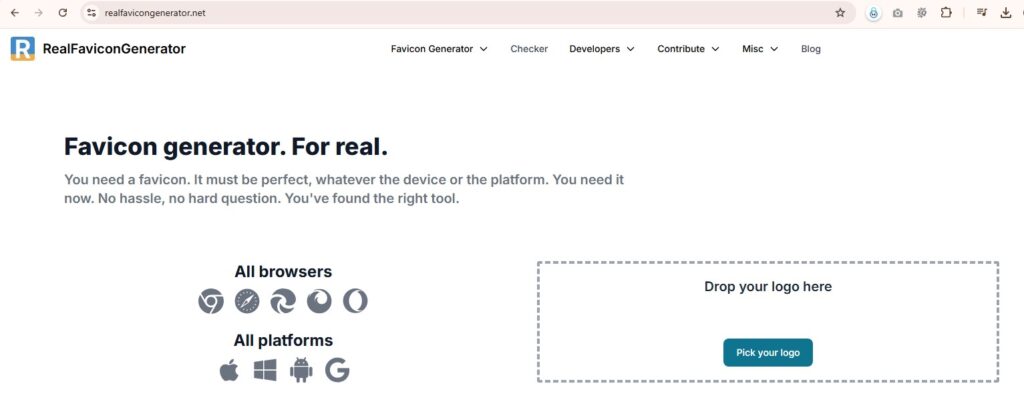This screenshot has width=1024, height=416.
Task: Click the Chrome browser icon
Action: coord(211,301)
